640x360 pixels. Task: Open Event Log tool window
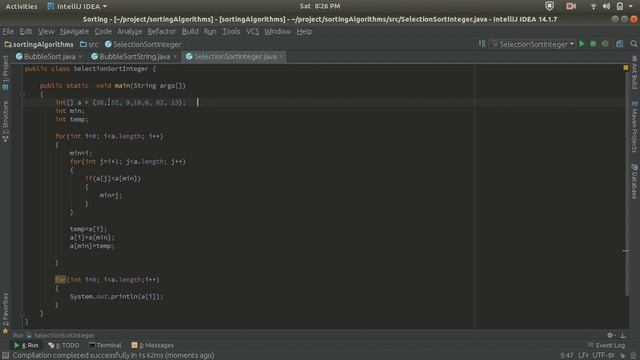[606, 345]
